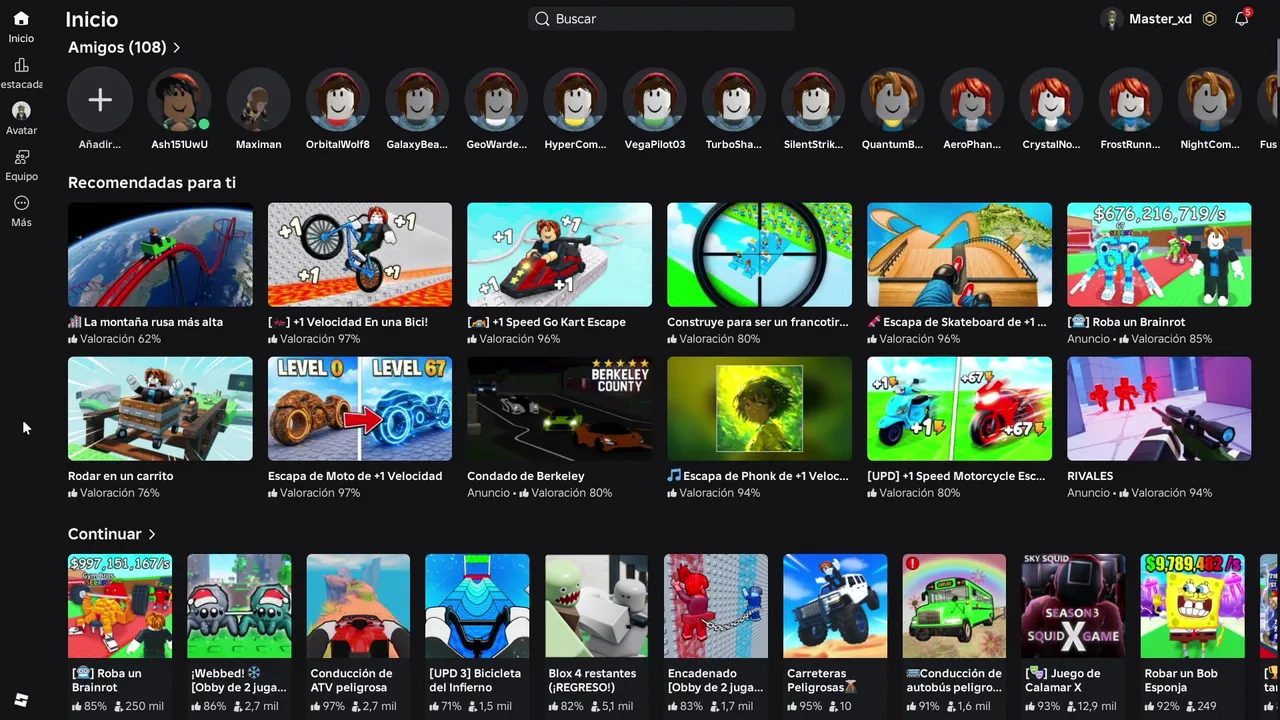The width and height of the screenshot is (1280, 720).
Task: Expand the Continuar section chevron
Action: 152,535
